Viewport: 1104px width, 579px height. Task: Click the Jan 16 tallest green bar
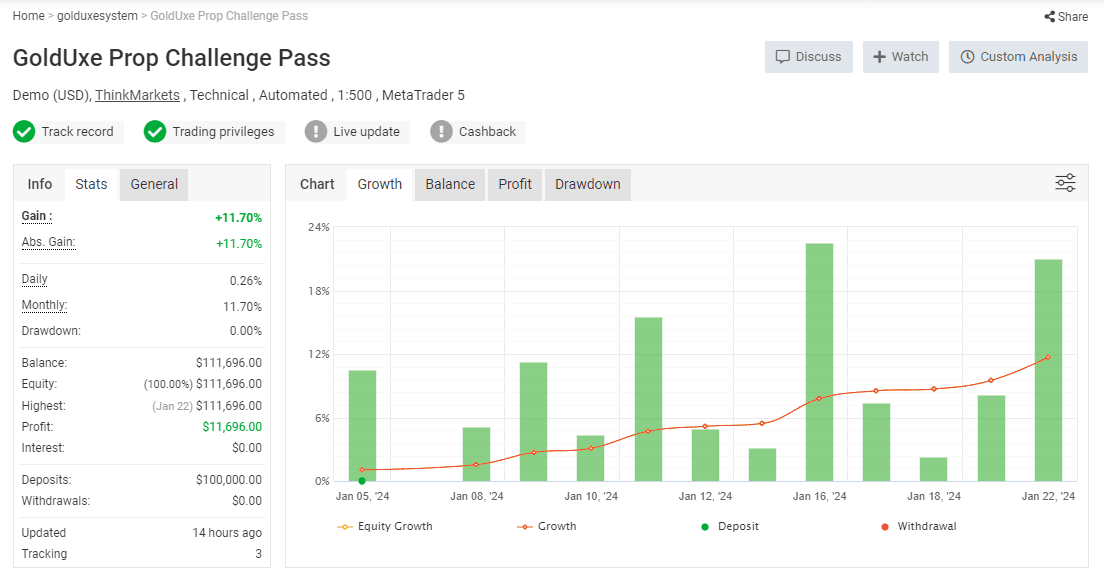pyautogui.click(x=820, y=362)
